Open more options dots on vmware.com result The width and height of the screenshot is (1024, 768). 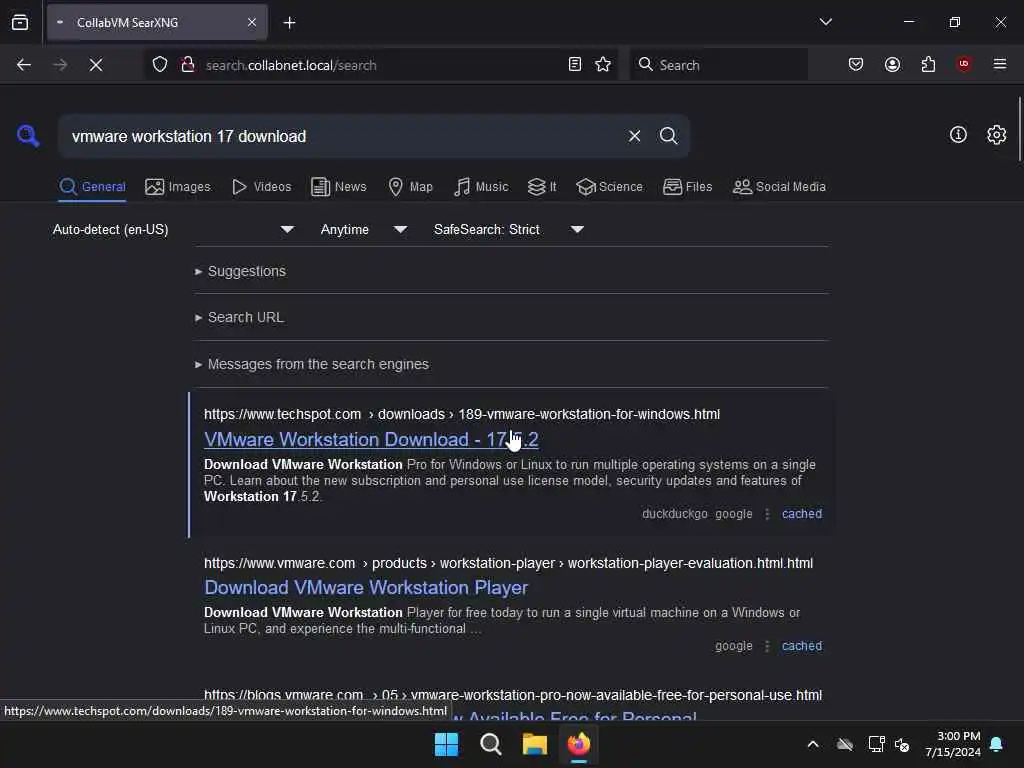coord(767,646)
